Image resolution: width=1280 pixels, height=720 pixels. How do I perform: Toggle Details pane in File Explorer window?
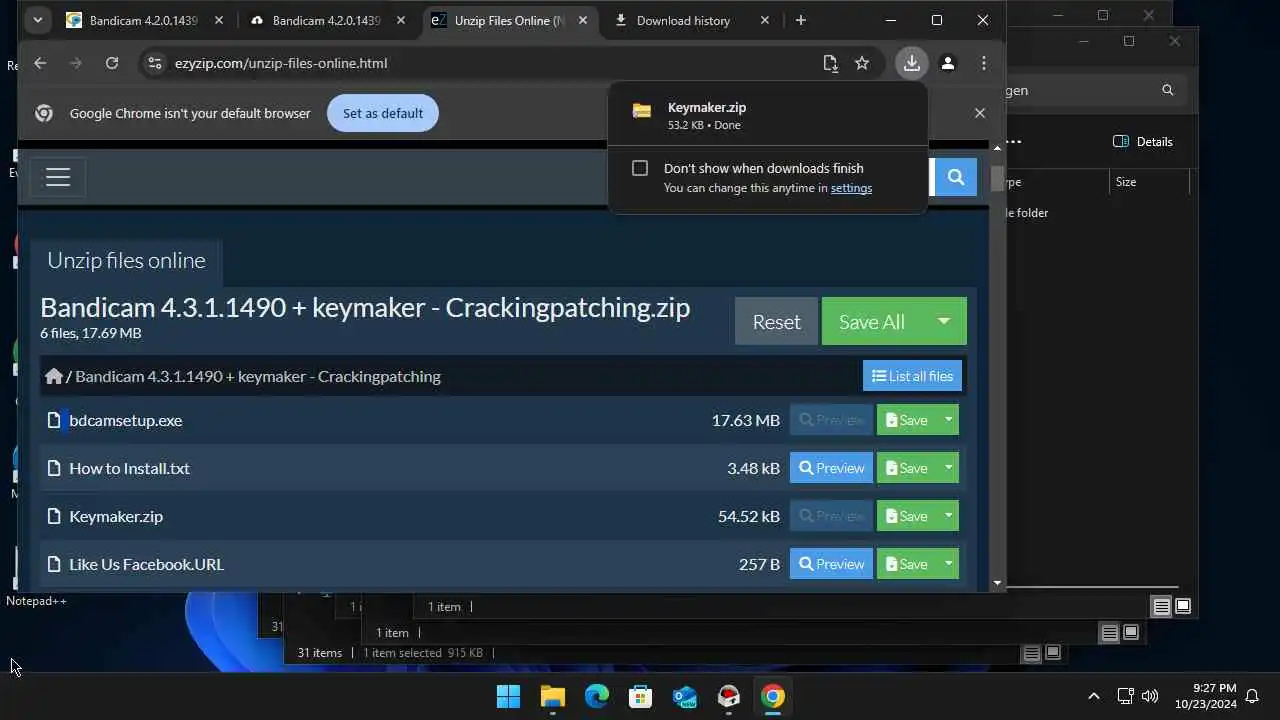pos(1143,141)
